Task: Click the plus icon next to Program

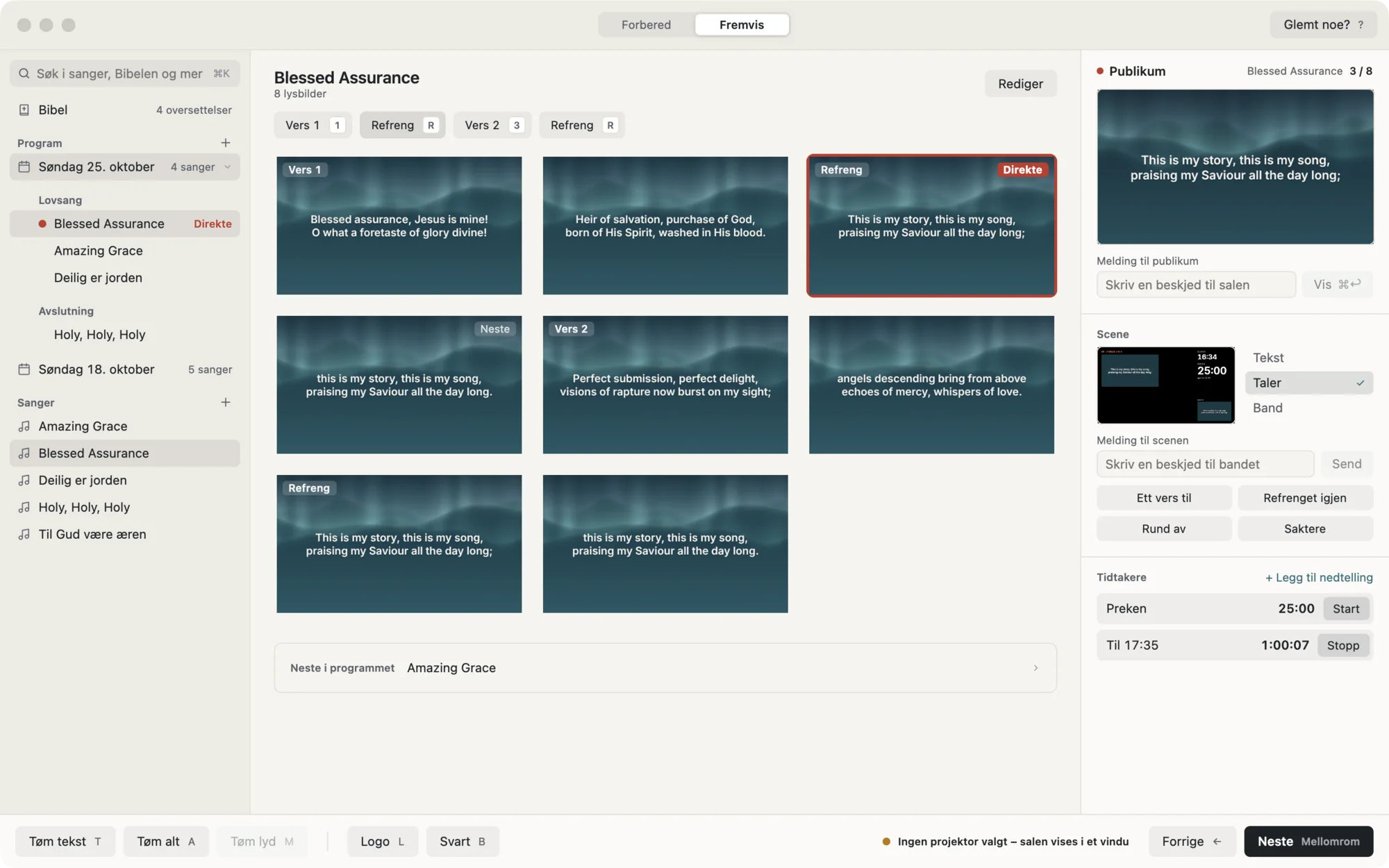Action: click(226, 143)
